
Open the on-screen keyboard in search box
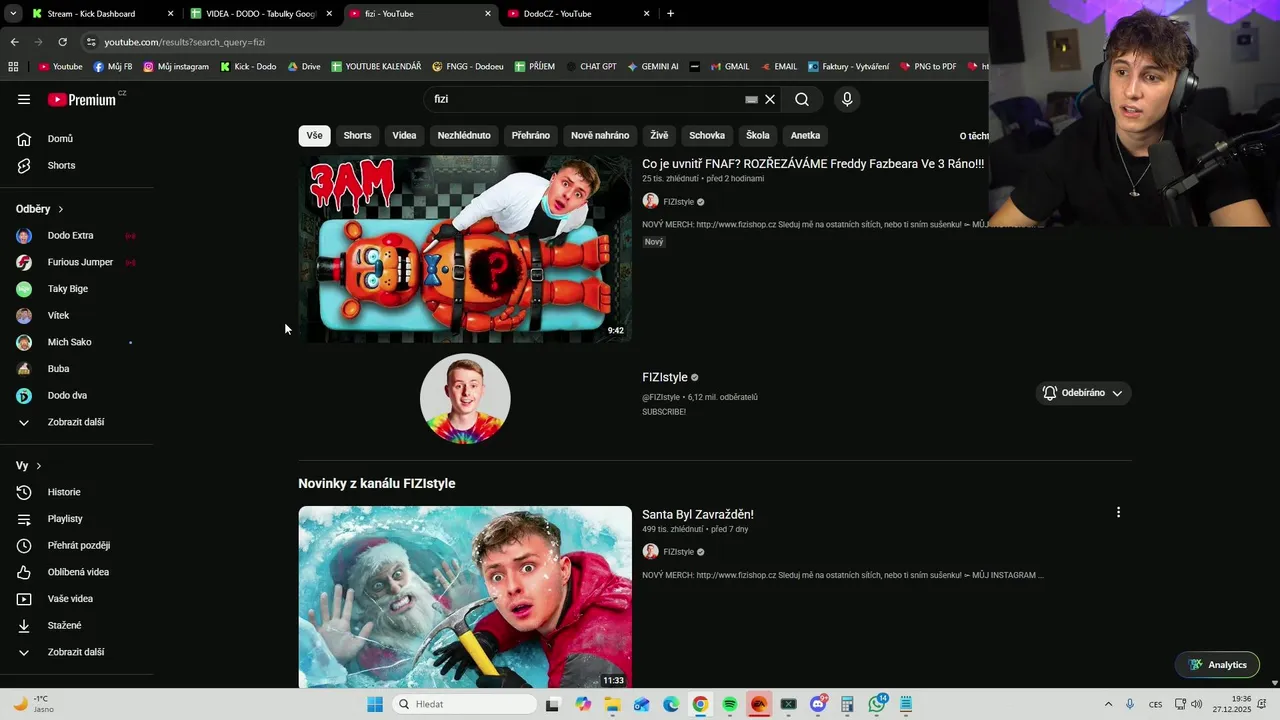pos(751,99)
